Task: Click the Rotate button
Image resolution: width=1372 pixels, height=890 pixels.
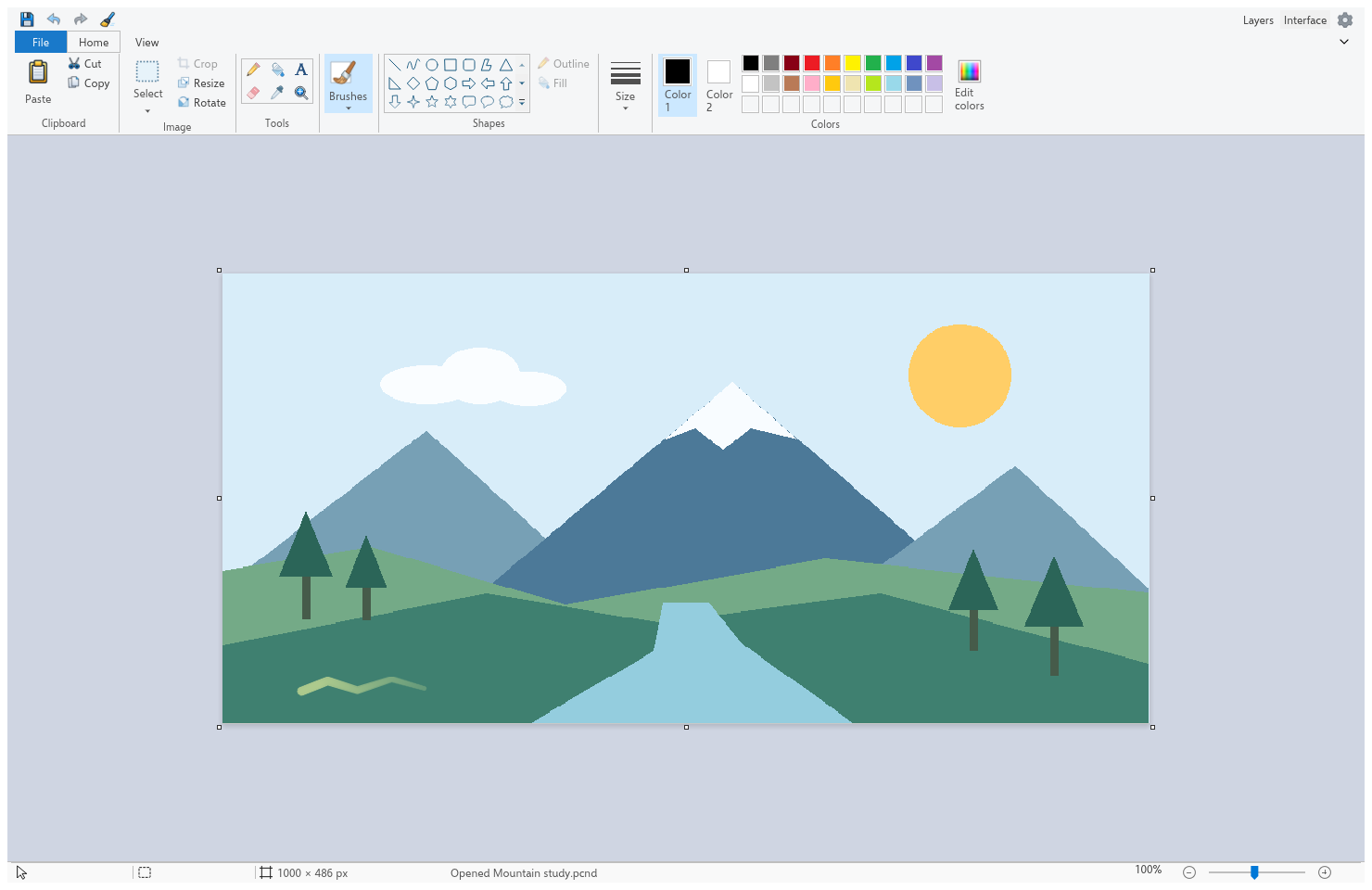Action: click(x=202, y=103)
